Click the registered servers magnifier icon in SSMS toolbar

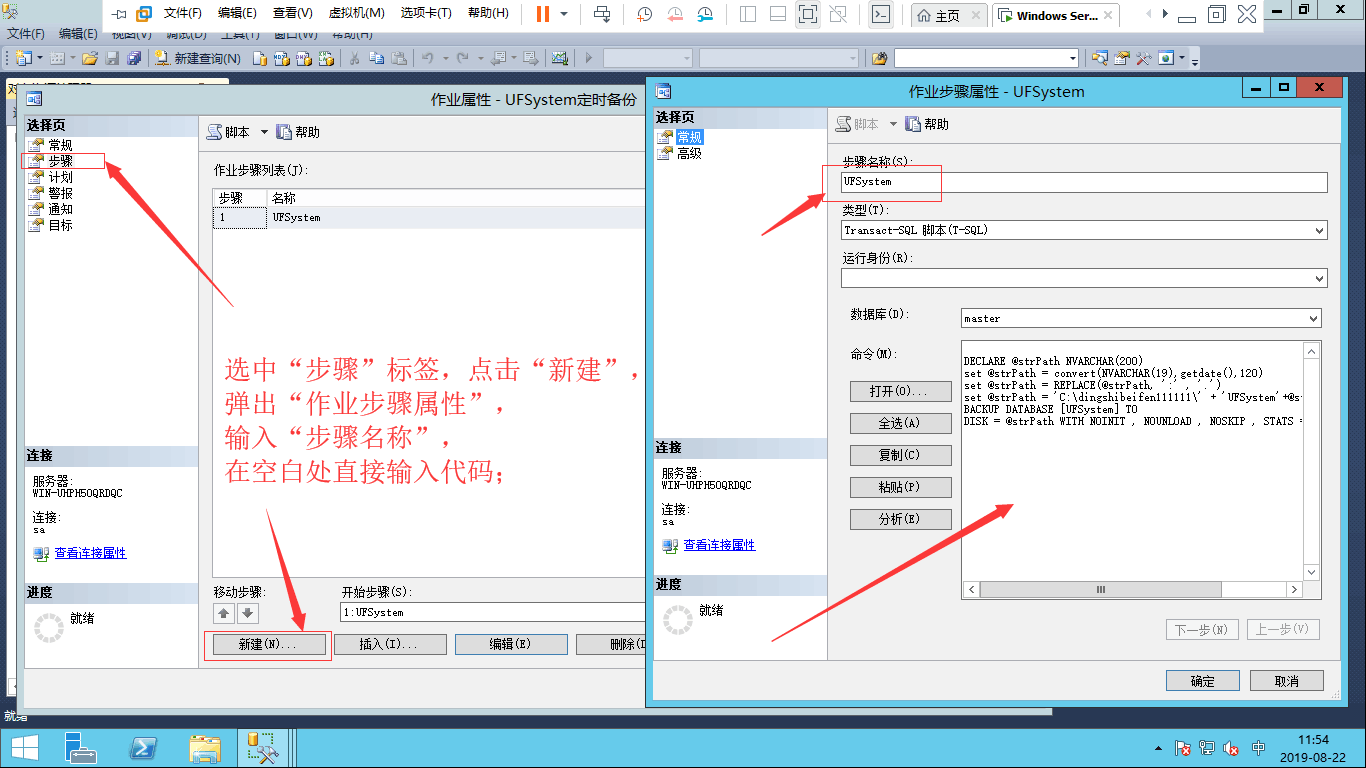[1100, 58]
